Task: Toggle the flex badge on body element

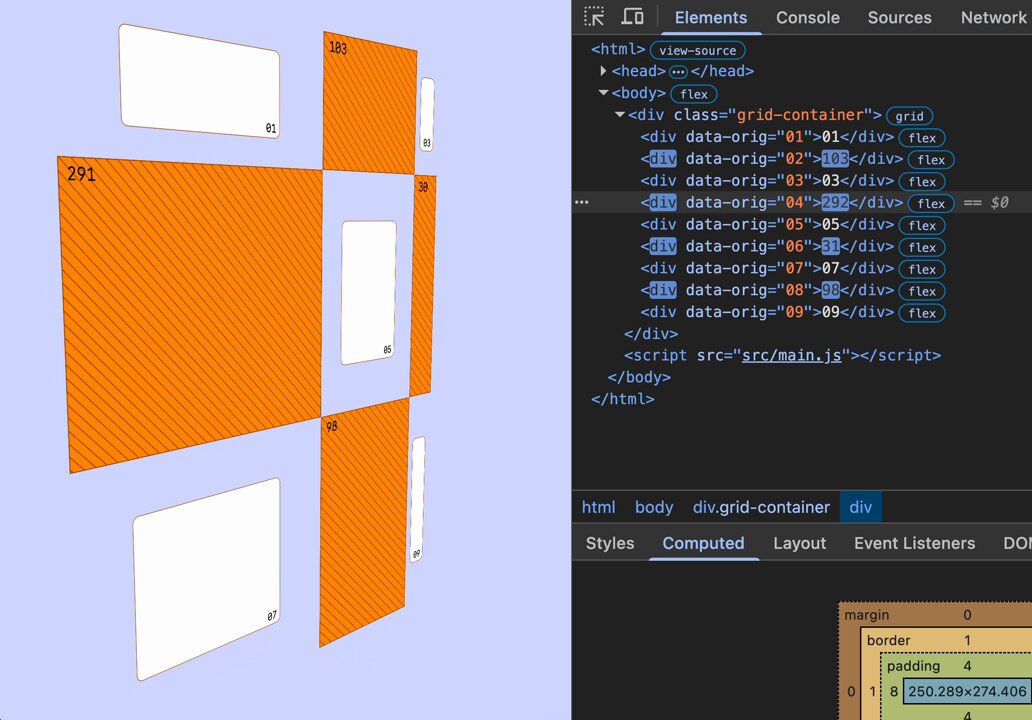Action: (694, 94)
